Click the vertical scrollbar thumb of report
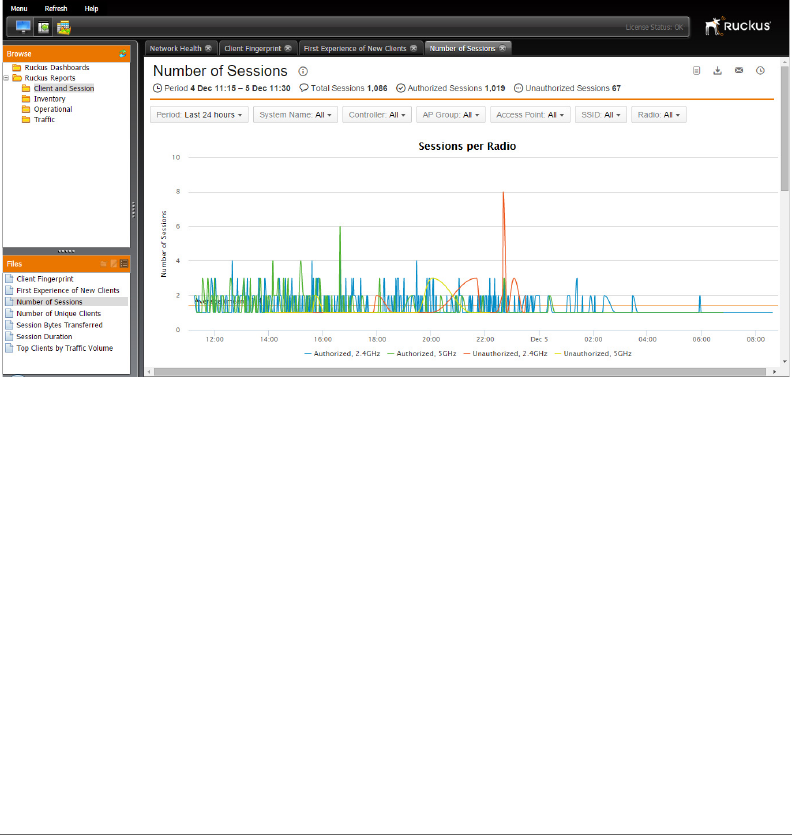This screenshot has height=835, width=792. point(785,128)
